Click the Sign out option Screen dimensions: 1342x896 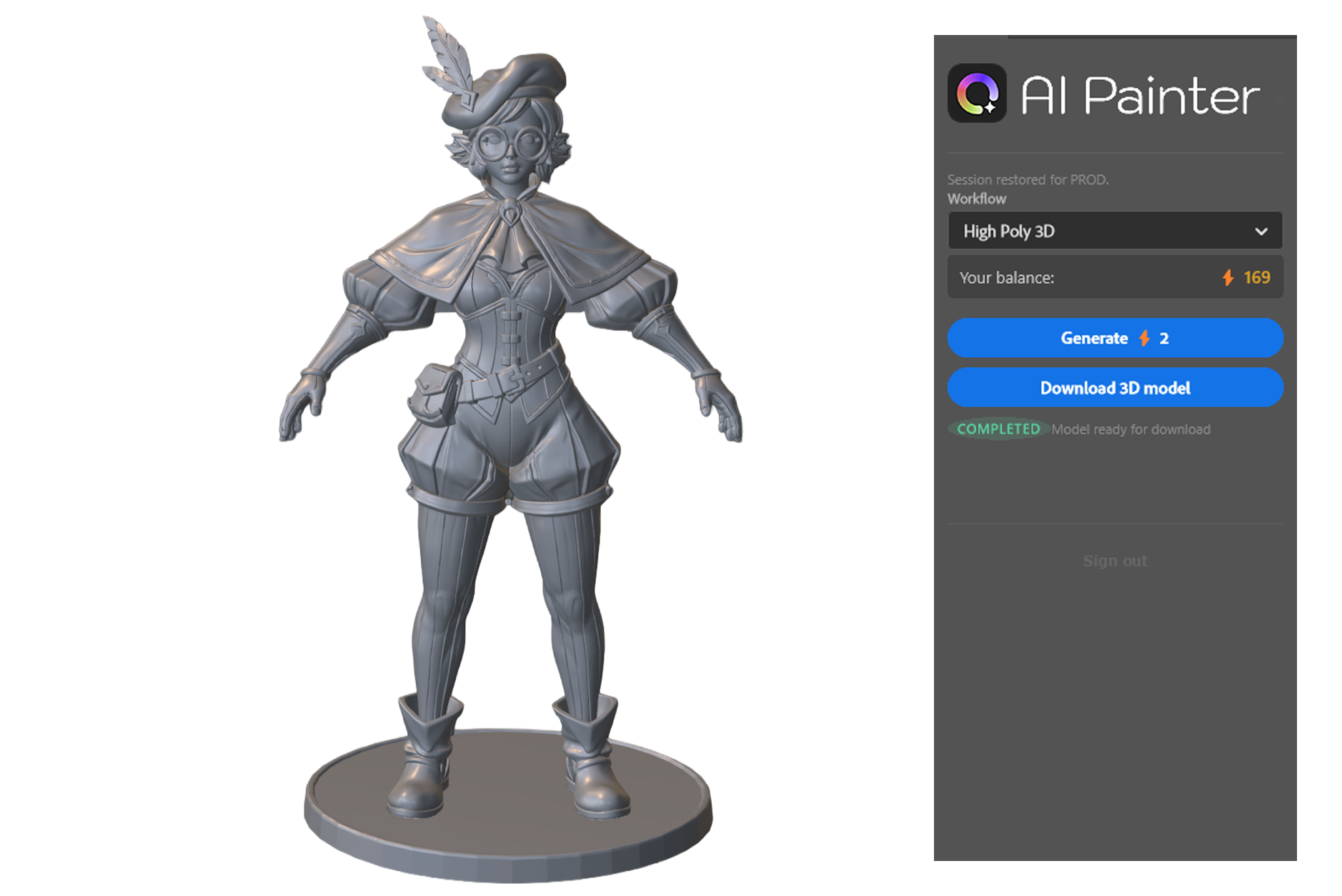1115,560
